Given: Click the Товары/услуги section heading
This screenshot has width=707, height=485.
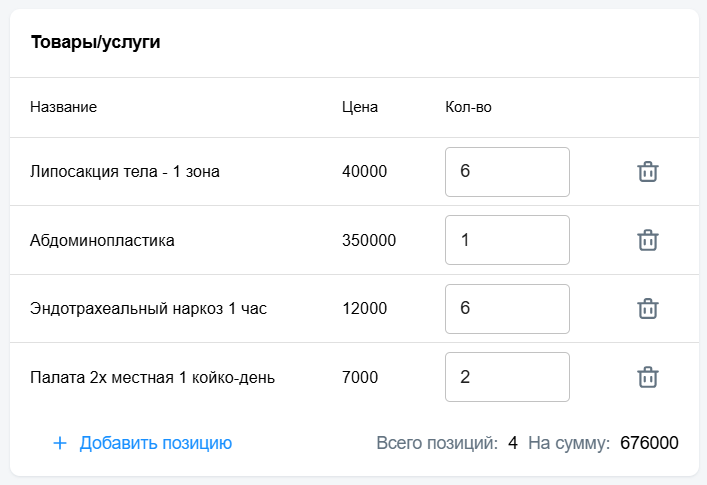Looking at the screenshot, I should [96, 42].
